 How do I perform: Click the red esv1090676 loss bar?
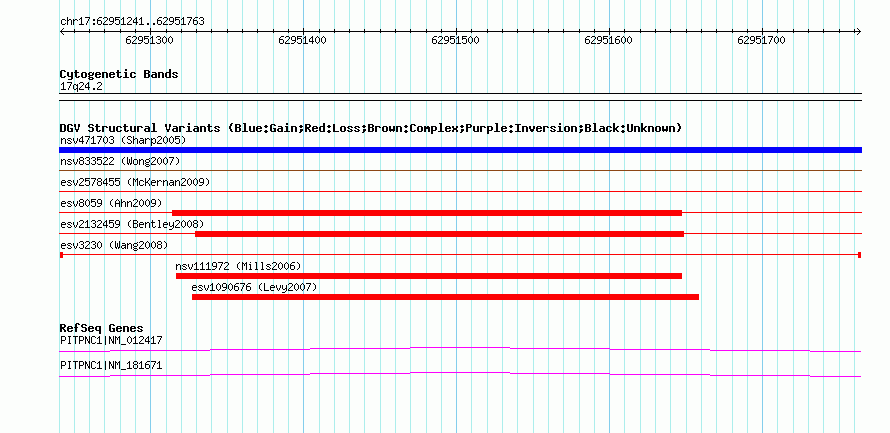click(445, 297)
